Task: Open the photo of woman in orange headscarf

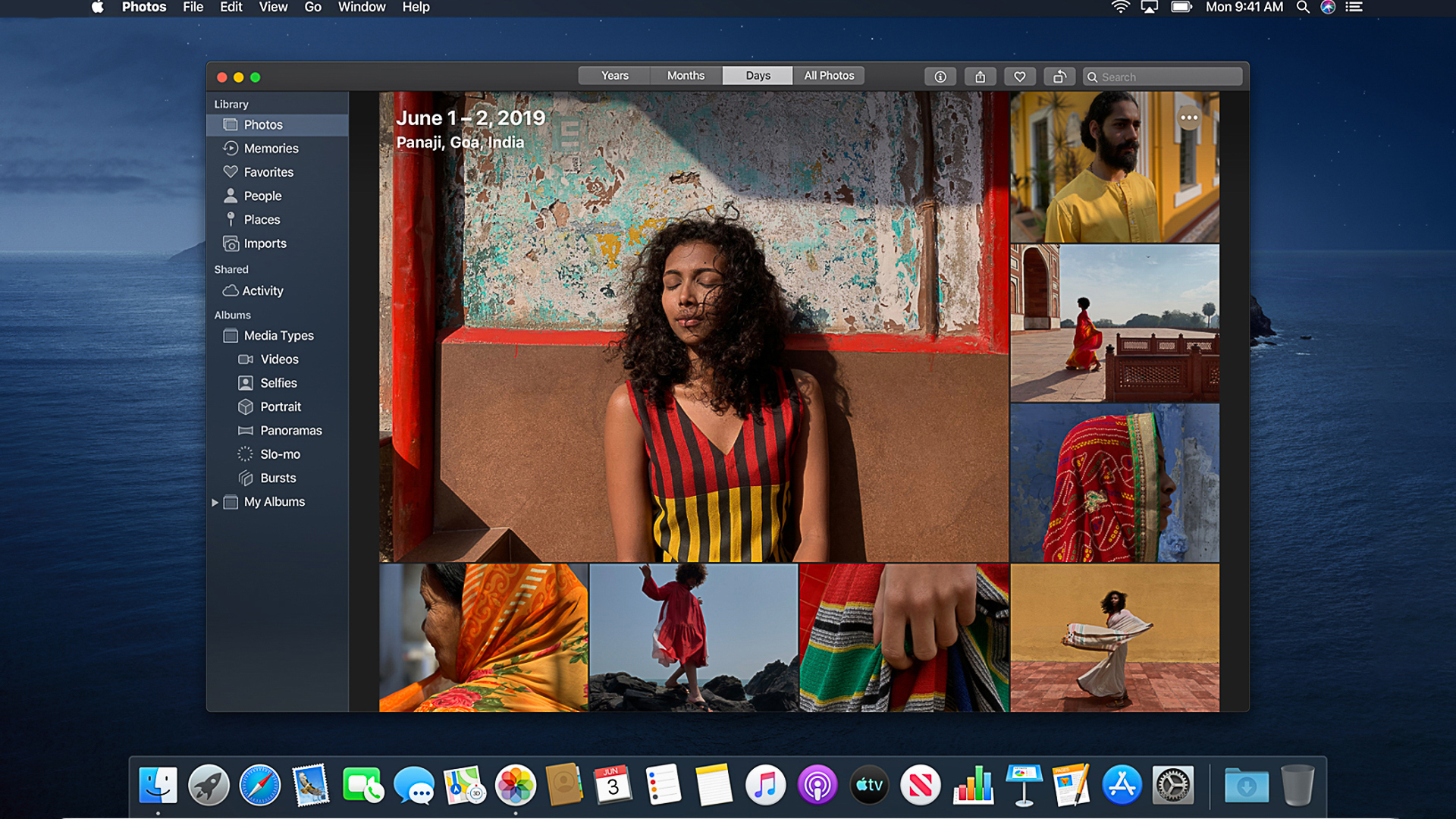Action: point(484,638)
